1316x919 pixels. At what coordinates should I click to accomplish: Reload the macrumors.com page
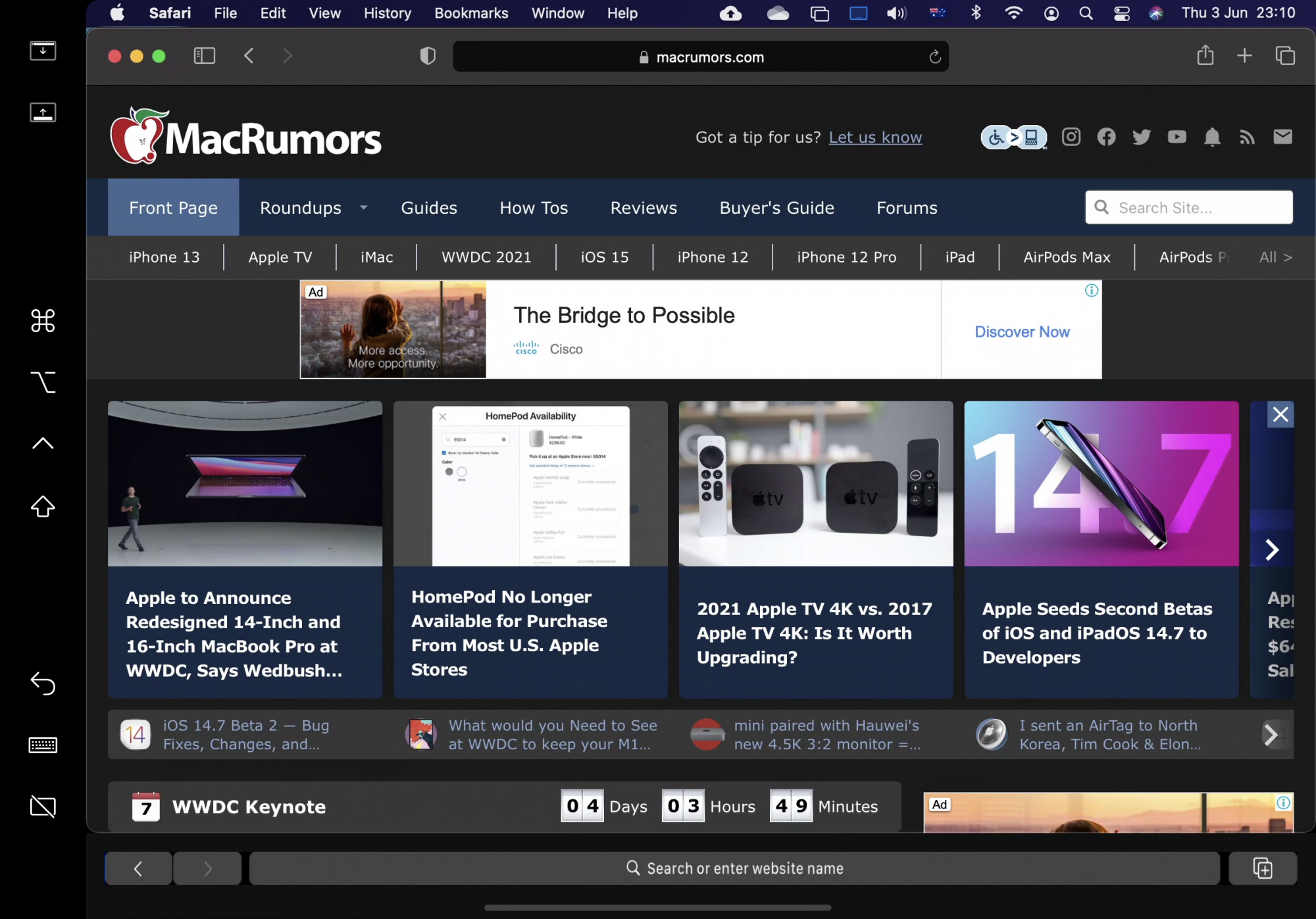[934, 57]
